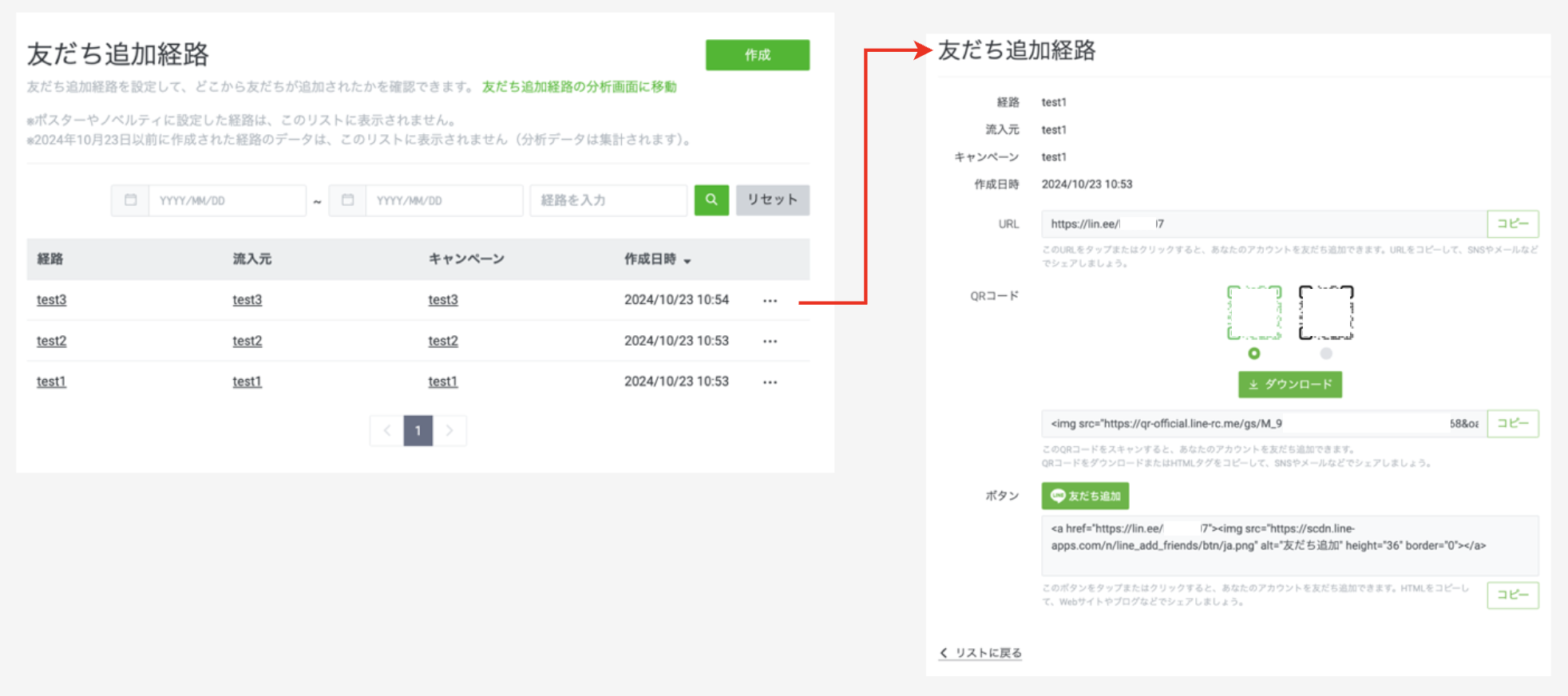1568x696 pixels.
Task: Click the 経路を入力 search field
Action: (608, 200)
